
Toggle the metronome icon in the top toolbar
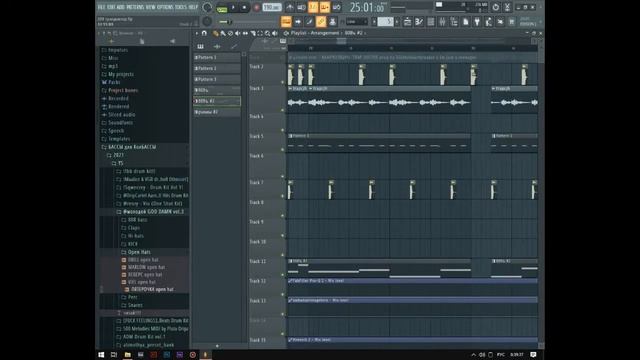coord(290,7)
